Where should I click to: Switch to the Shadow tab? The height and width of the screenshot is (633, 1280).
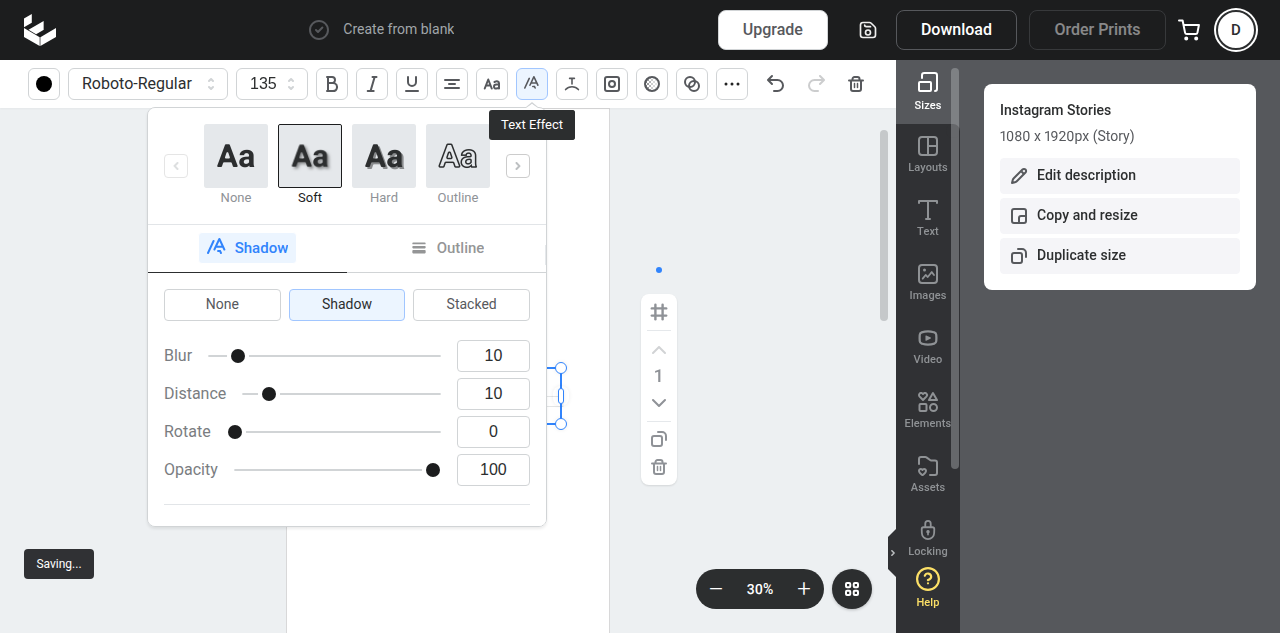(x=247, y=248)
